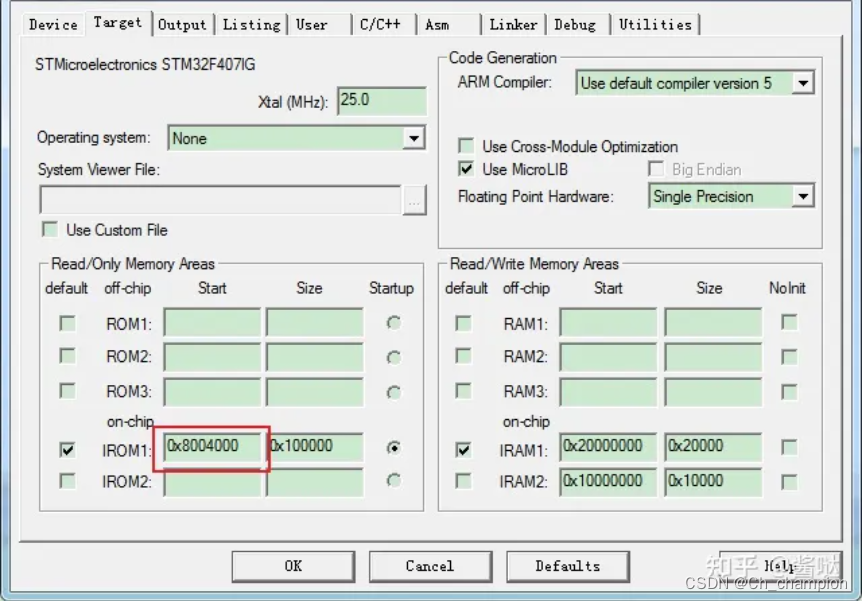Select the Output tab
Screen dimensions: 862x601
click(182, 24)
